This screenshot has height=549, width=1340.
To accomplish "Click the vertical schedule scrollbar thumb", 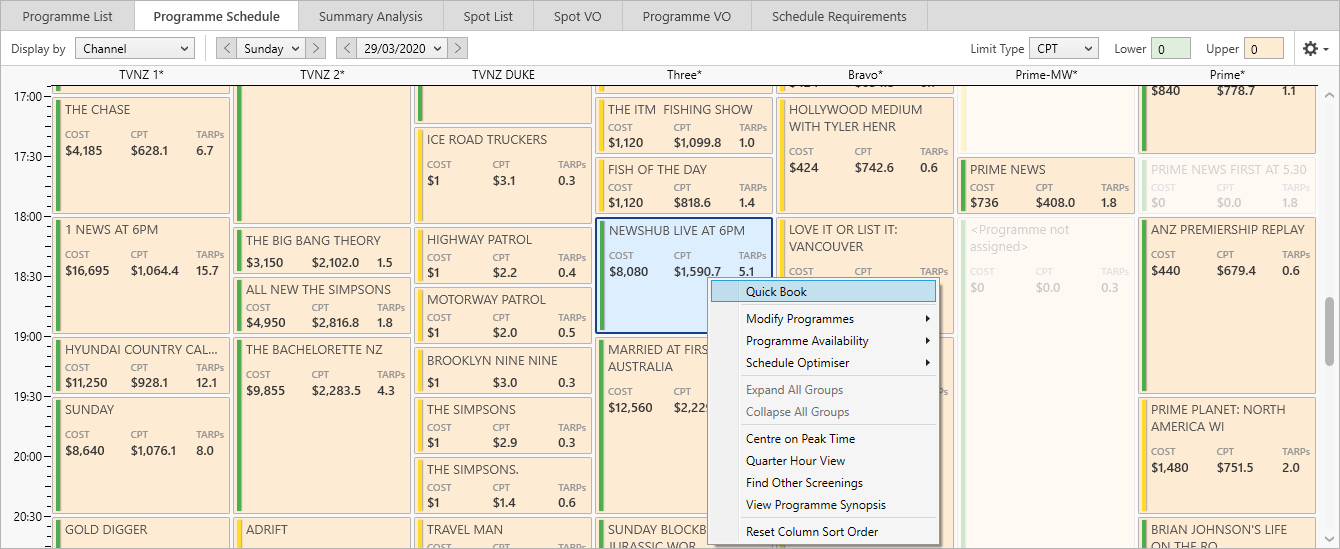I will coord(1330,333).
